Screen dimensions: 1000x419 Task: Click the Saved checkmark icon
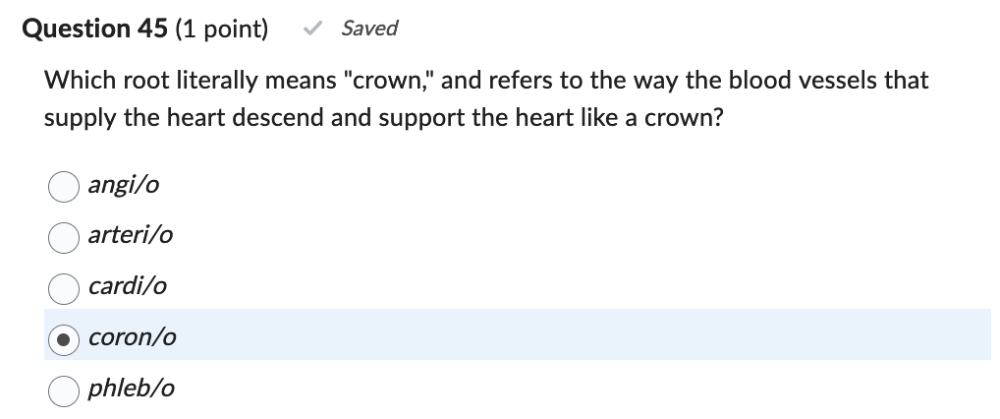tap(313, 29)
